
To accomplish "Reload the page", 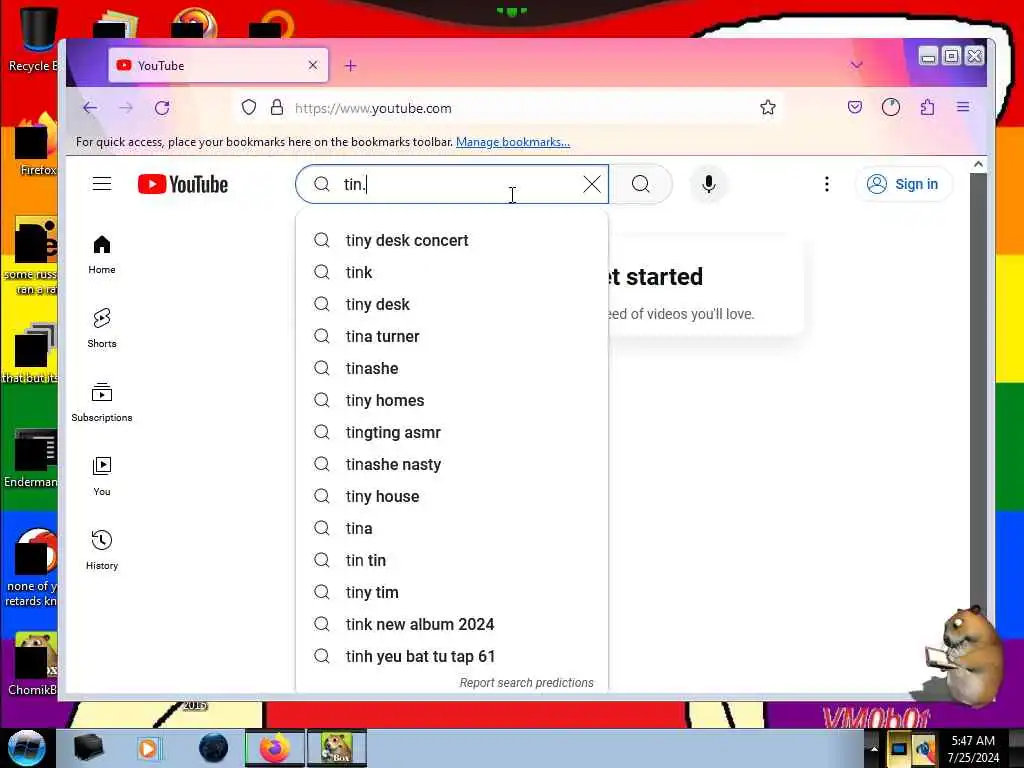I will coord(163,108).
